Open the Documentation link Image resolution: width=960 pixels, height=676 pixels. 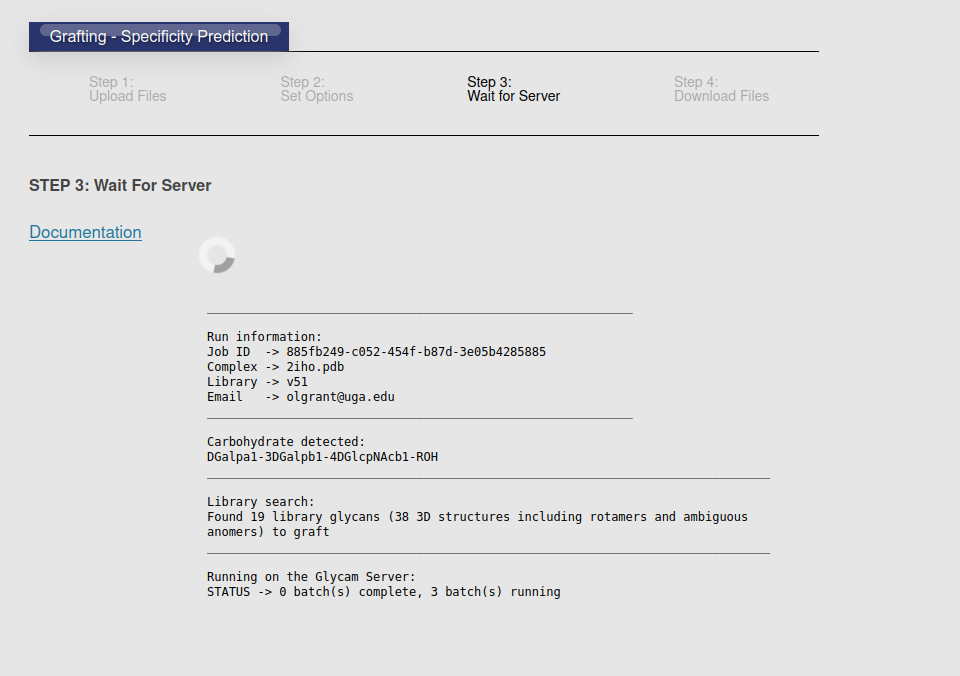(x=85, y=232)
